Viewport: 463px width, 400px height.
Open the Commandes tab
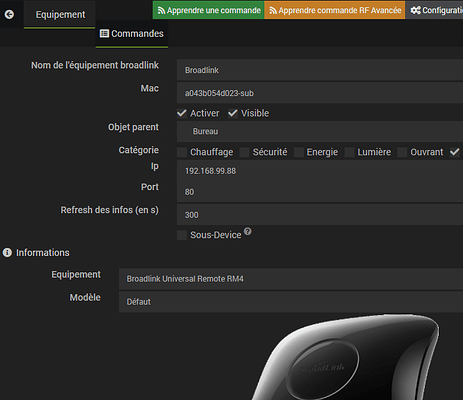pyautogui.click(x=132, y=34)
